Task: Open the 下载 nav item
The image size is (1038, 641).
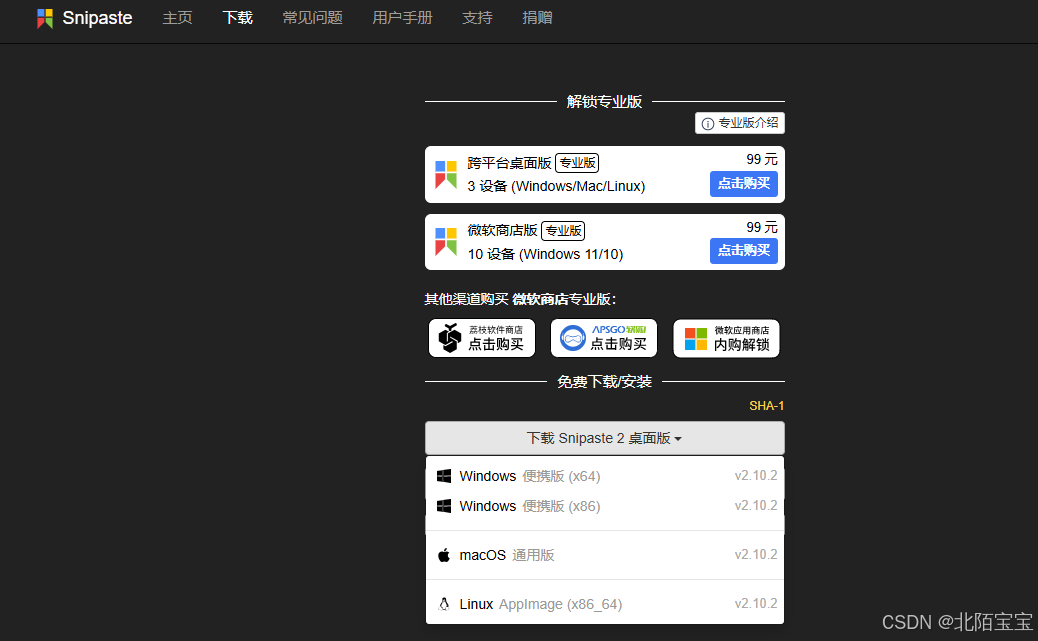Action: point(238,18)
